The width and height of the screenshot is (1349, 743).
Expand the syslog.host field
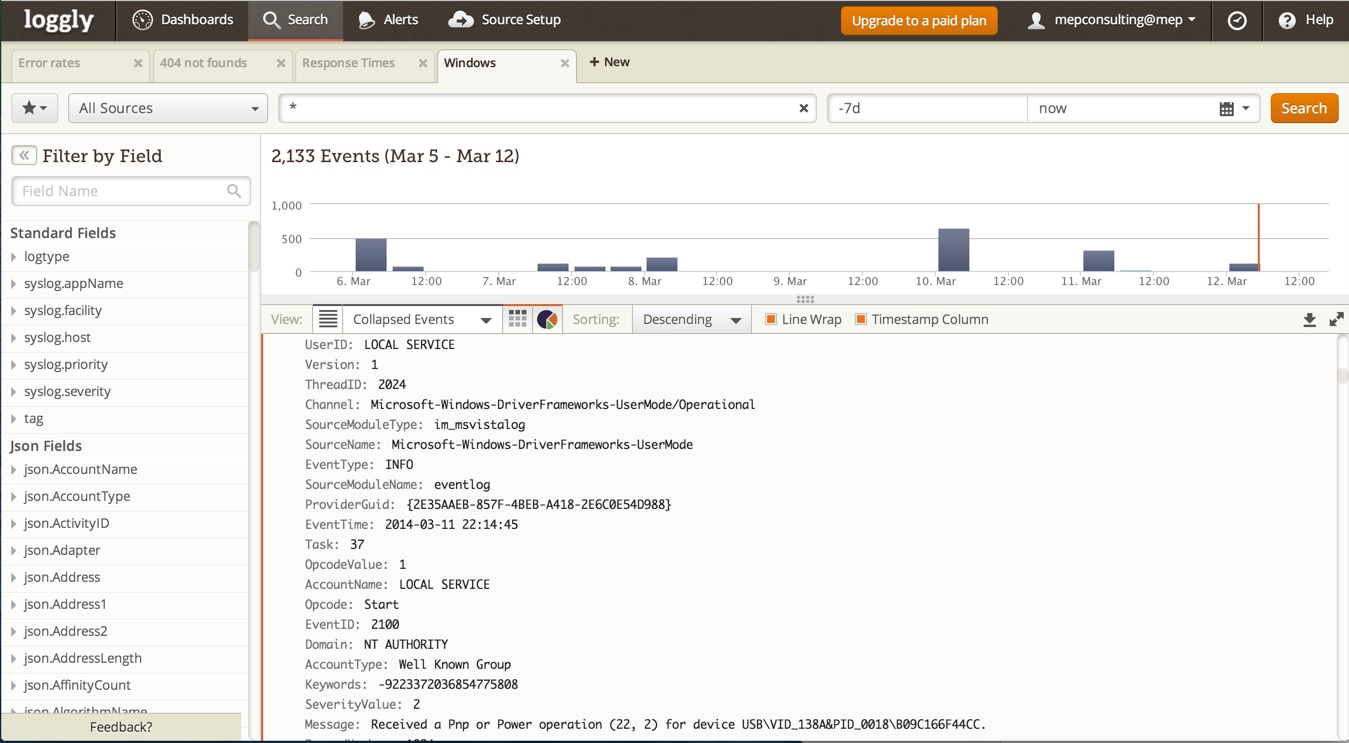click(x=57, y=338)
